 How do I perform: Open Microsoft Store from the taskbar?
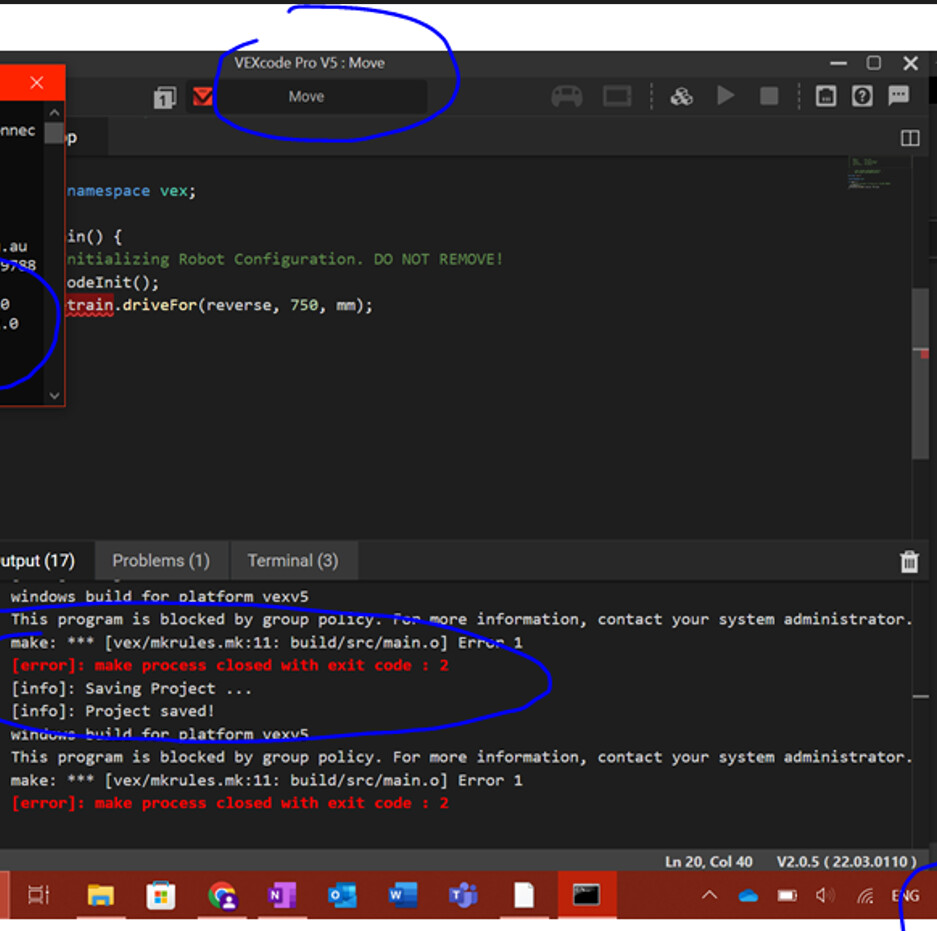(161, 895)
